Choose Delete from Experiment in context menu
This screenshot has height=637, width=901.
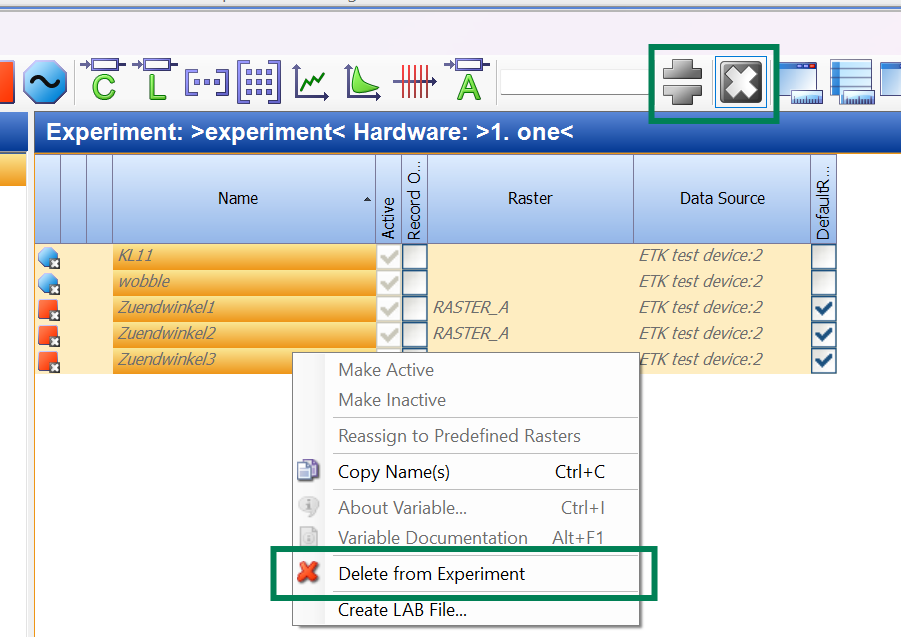(431, 574)
